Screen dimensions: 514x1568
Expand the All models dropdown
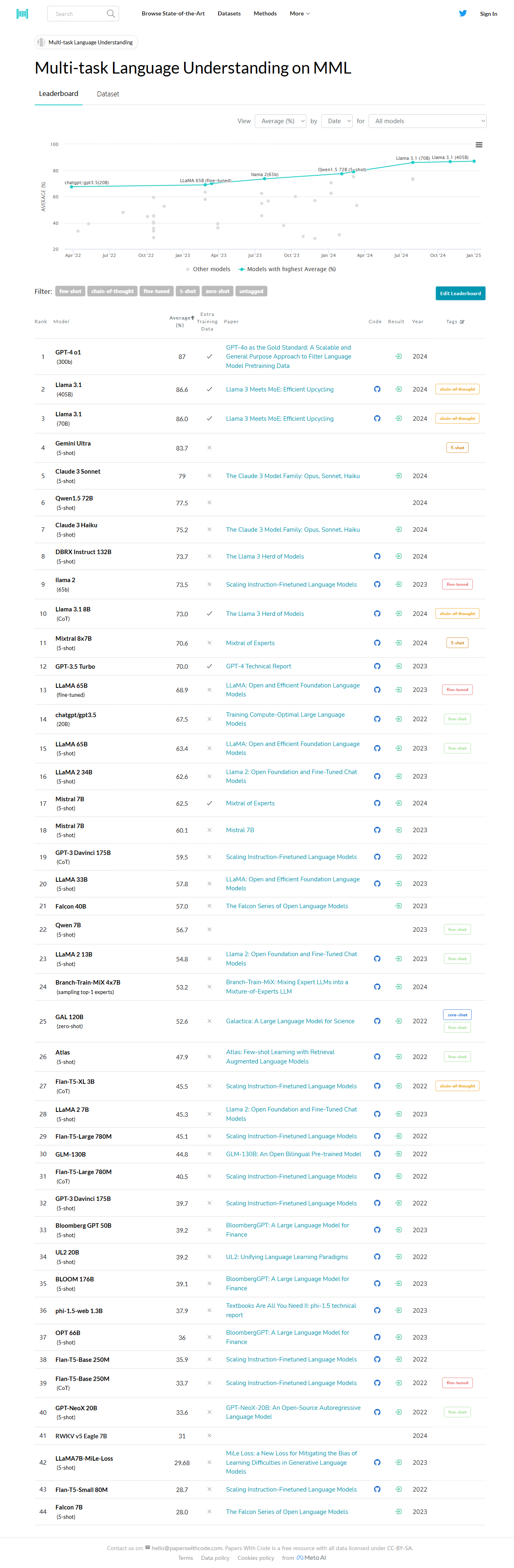427,121
